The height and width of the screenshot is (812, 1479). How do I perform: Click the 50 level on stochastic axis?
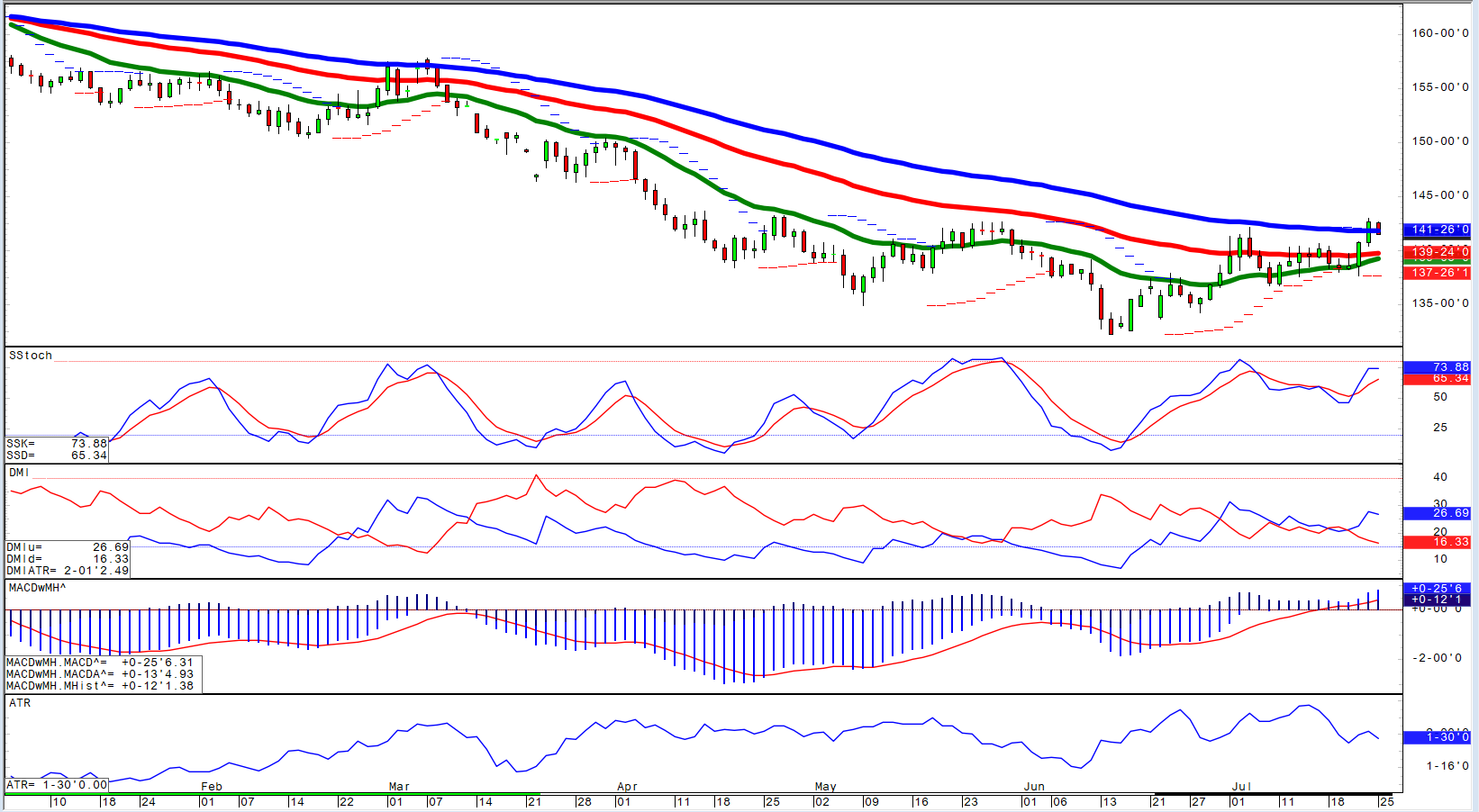[x=1440, y=397]
